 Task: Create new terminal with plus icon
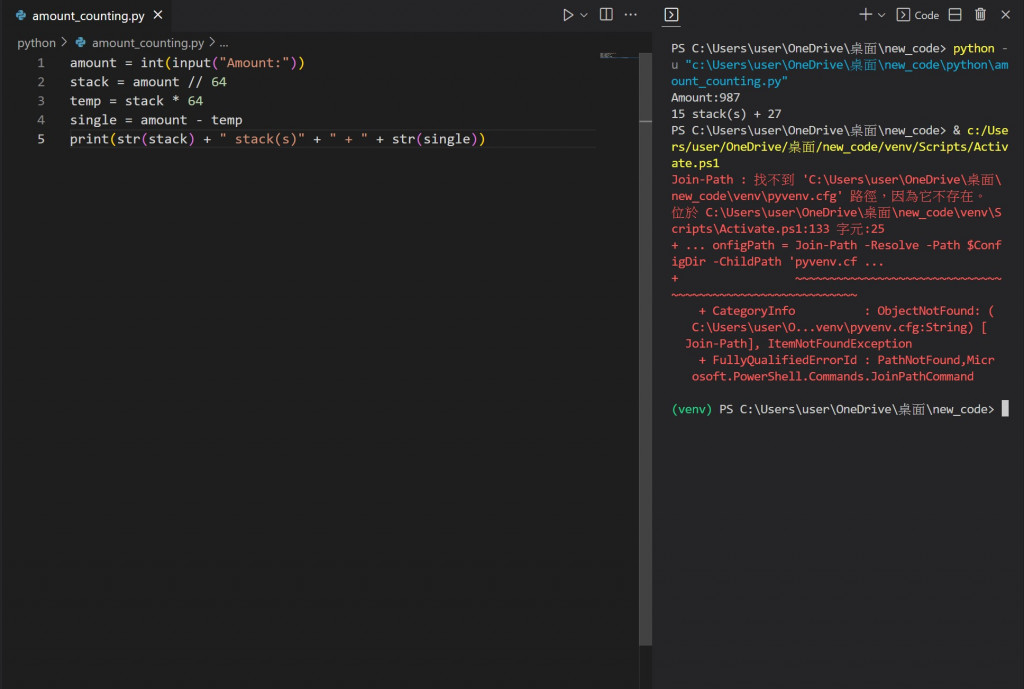[x=865, y=14]
